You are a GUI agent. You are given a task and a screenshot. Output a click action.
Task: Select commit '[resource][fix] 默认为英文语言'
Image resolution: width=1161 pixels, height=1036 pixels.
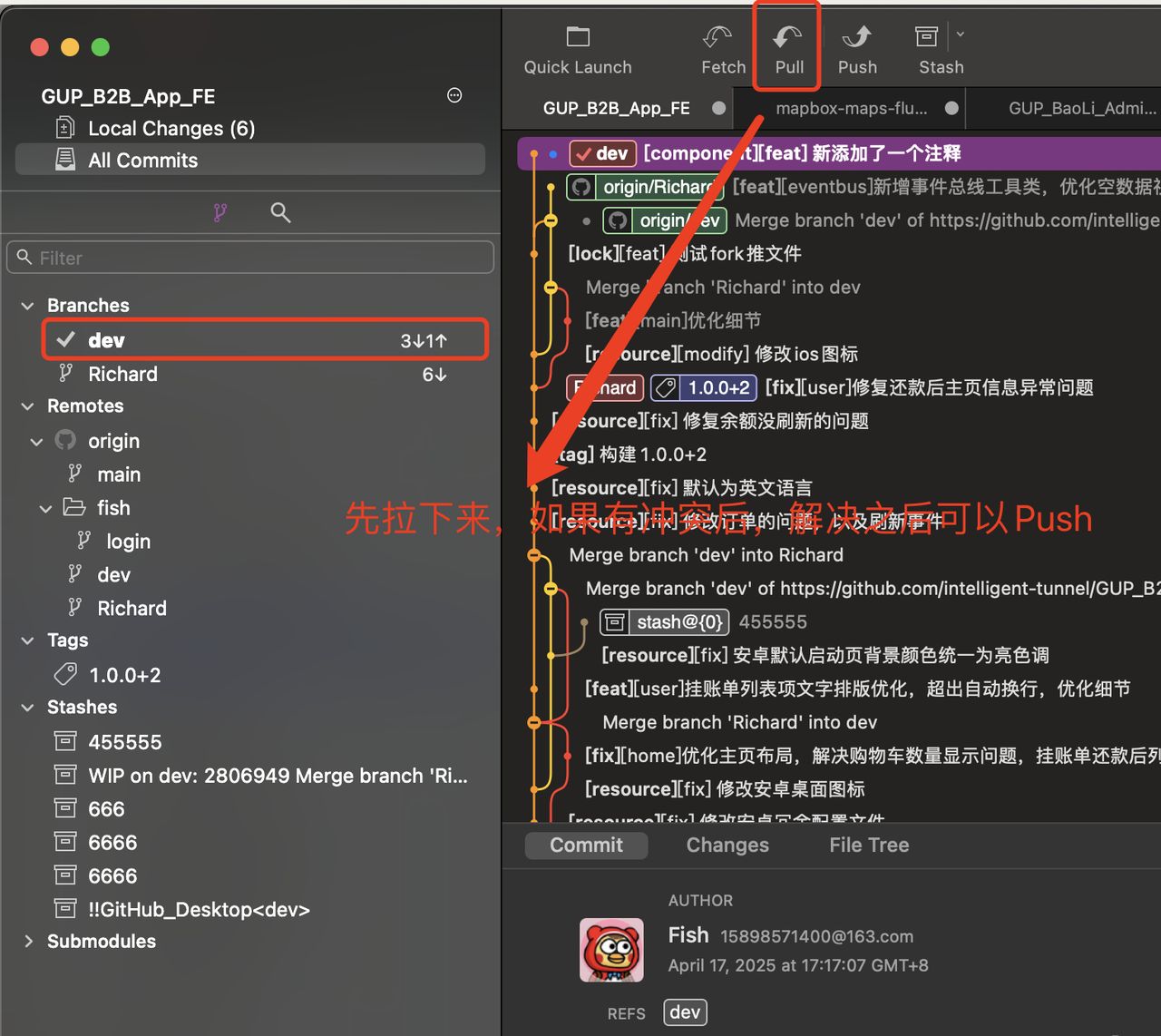coord(681,488)
